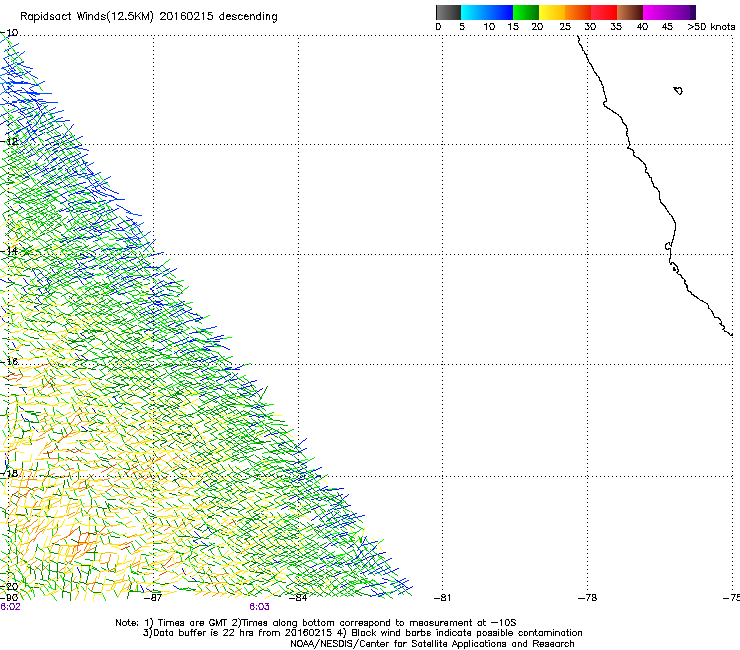740x650 pixels.
Task: Click the red 30-35 knots color band
Action: pos(604,12)
